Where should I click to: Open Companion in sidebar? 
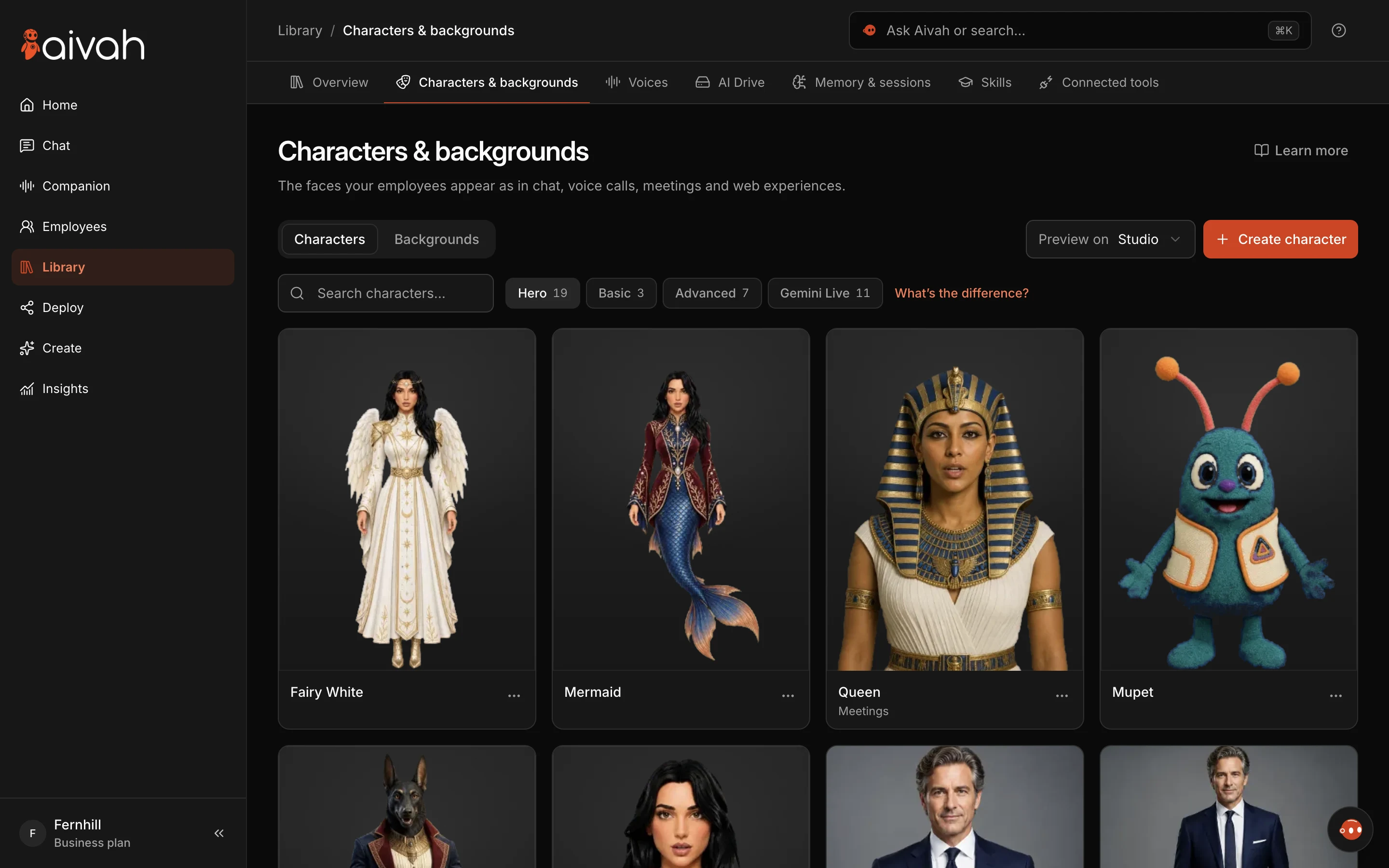123,186
